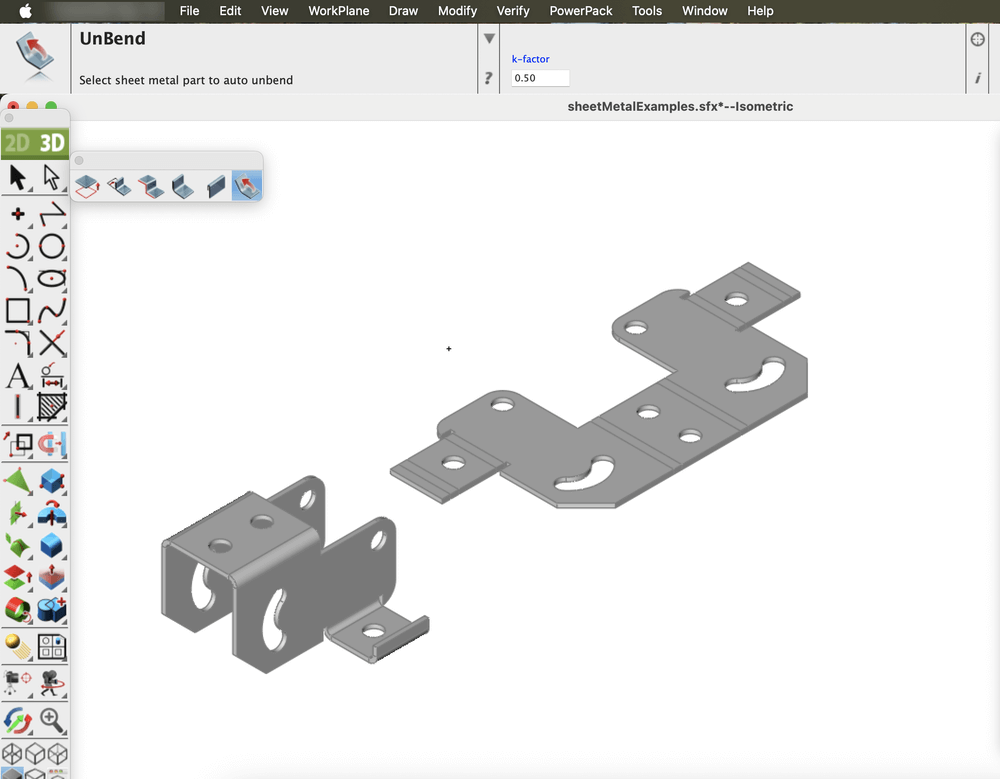Open the PowerPack menu
Viewport: 1000px width, 779px height.
[581, 11]
